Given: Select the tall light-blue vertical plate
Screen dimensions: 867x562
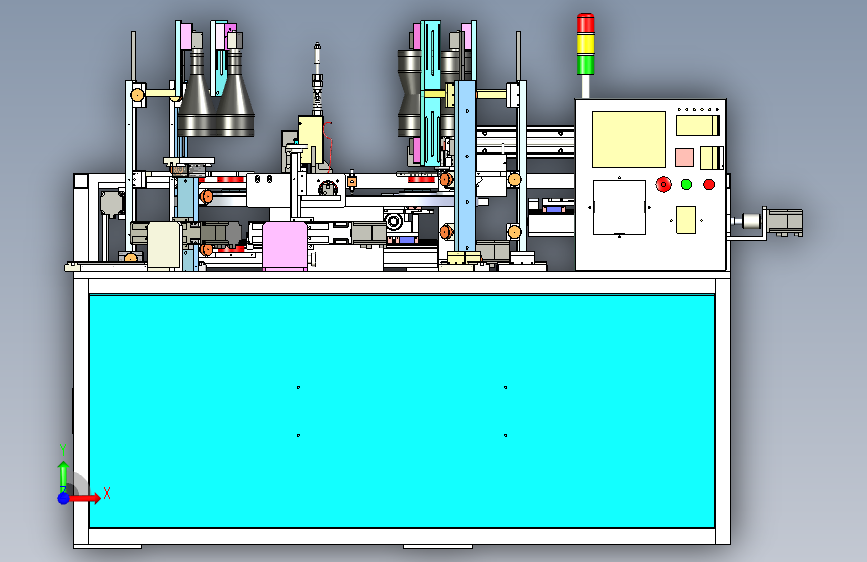Looking at the screenshot, I should pyautogui.click(x=465, y=166).
